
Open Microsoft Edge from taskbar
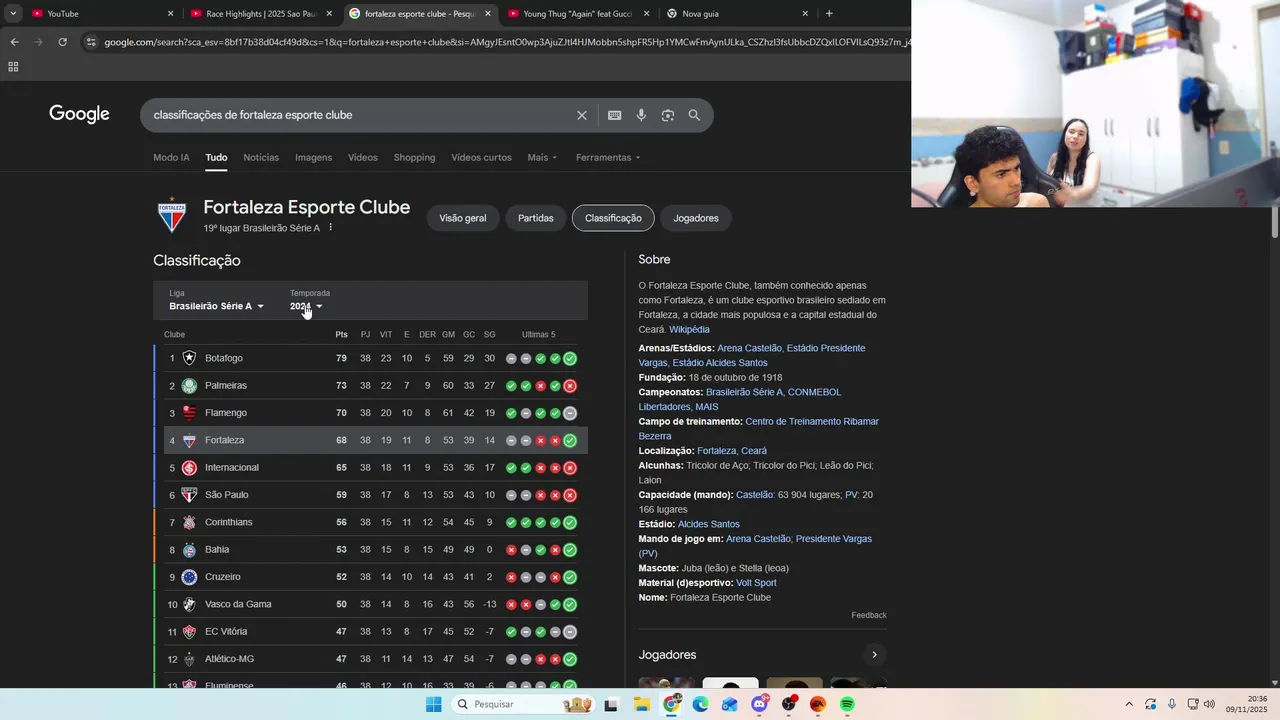click(700, 705)
